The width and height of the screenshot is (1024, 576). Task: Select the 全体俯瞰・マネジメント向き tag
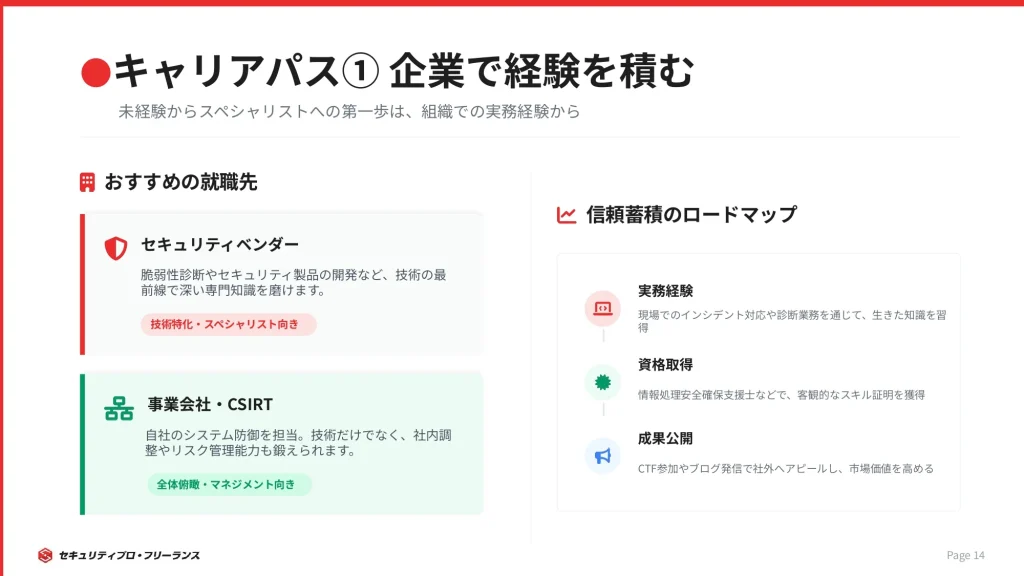[x=229, y=485]
